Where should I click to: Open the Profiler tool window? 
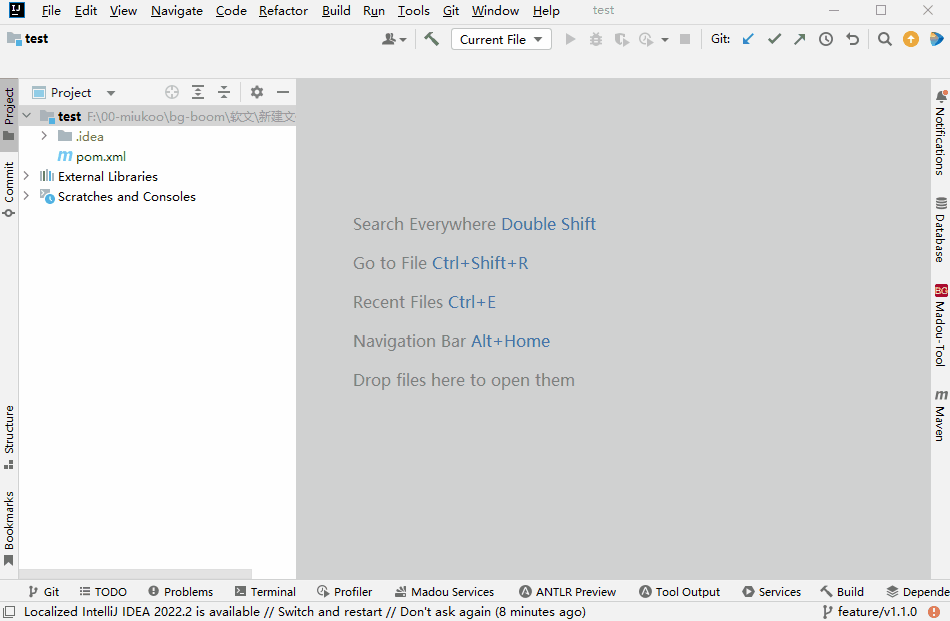[x=345, y=592]
